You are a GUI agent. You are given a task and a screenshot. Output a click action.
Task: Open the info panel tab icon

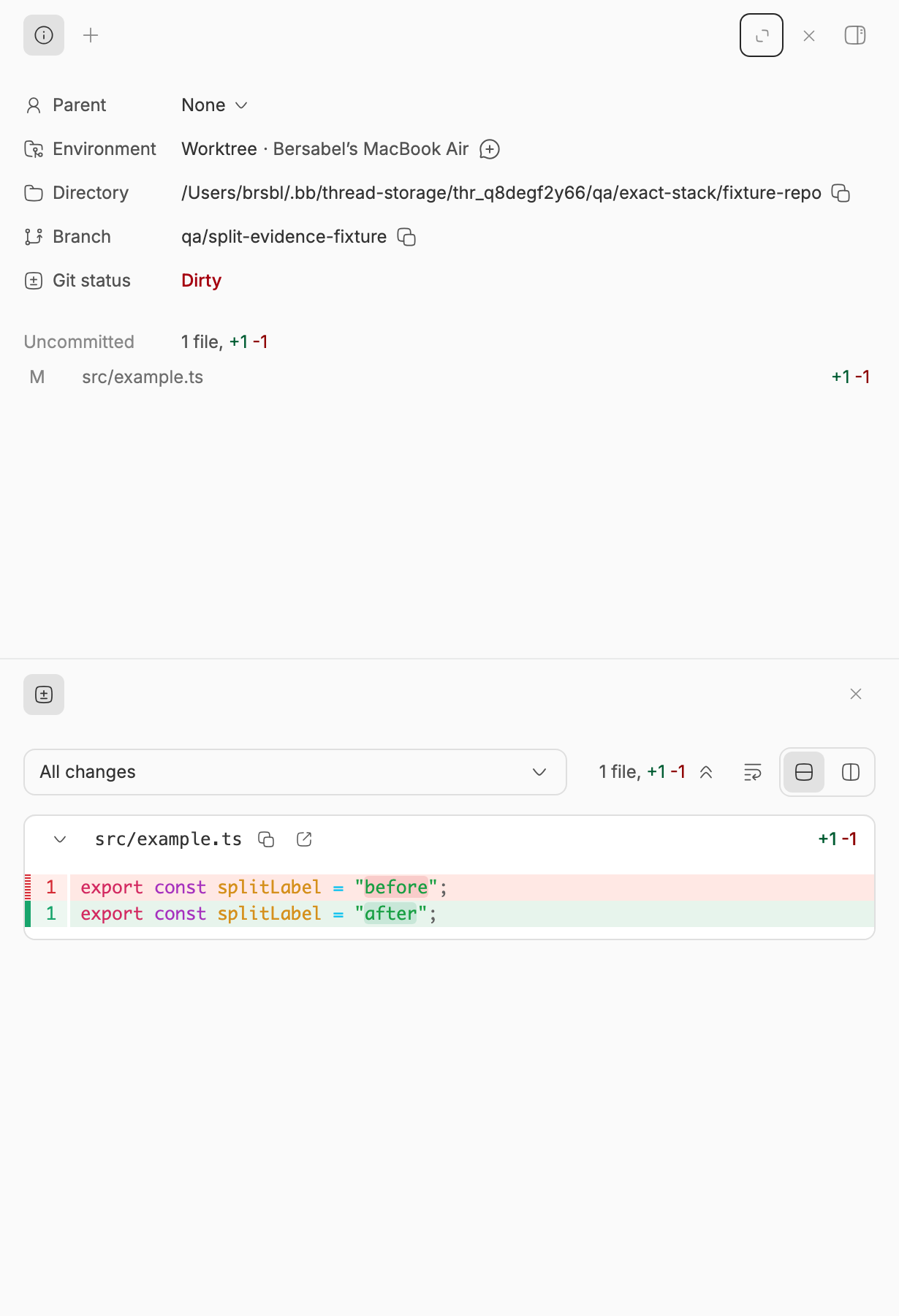click(x=44, y=35)
